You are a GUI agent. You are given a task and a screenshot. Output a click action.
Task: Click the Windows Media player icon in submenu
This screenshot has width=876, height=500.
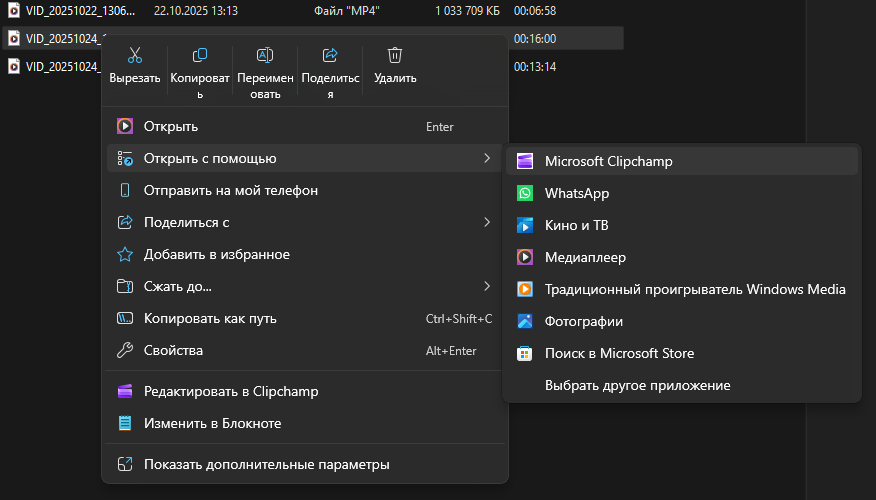pyautogui.click(x=525, y=289)
